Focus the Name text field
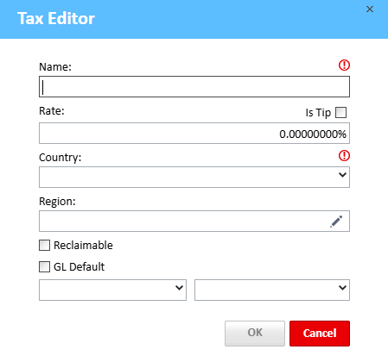The height and width of the screenshot is (362, 388). coord(194,87)
